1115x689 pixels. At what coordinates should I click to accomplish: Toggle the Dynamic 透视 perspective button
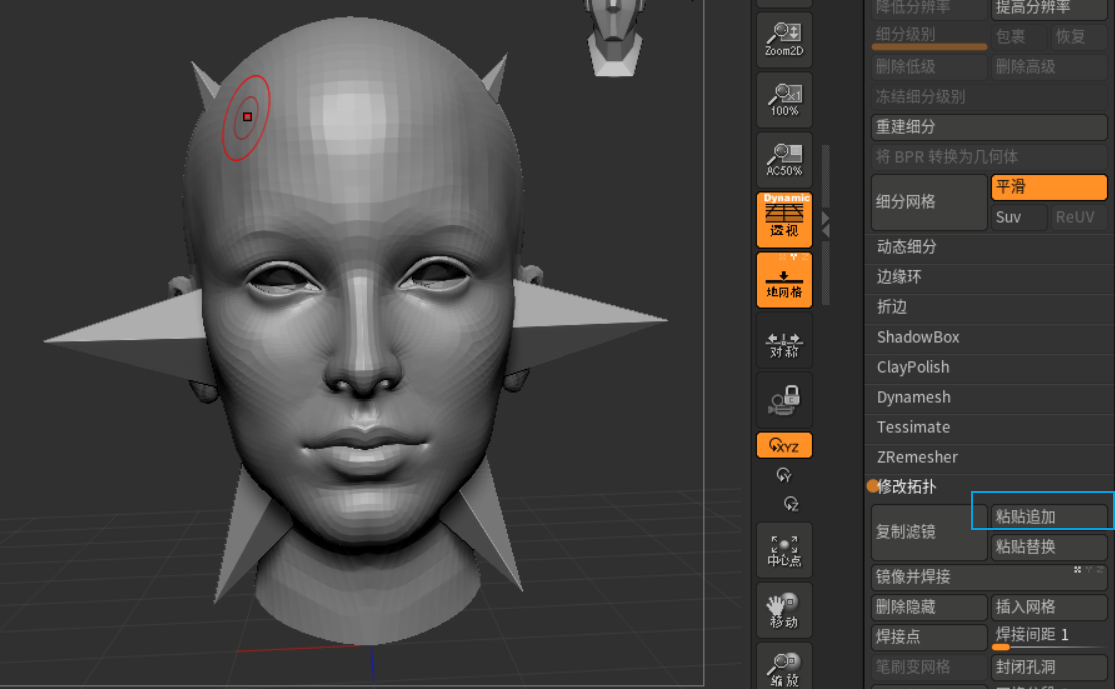point(784,219)
